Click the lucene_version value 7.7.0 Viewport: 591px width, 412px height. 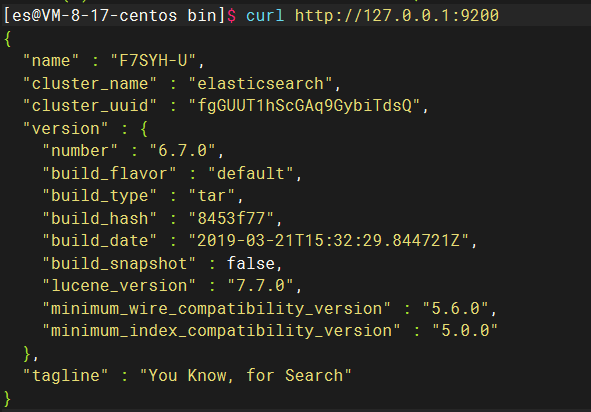(x=260, y=285)
